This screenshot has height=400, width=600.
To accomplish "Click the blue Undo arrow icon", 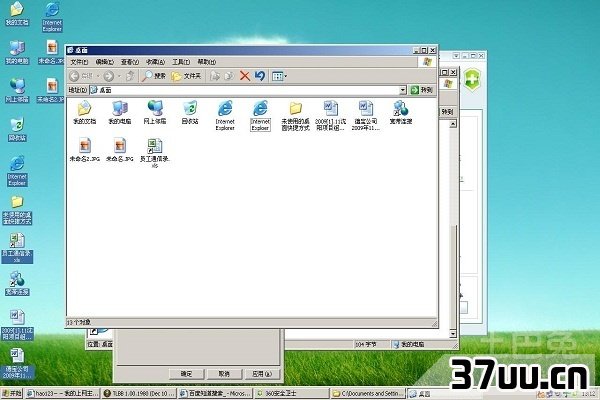I will 260,76.
